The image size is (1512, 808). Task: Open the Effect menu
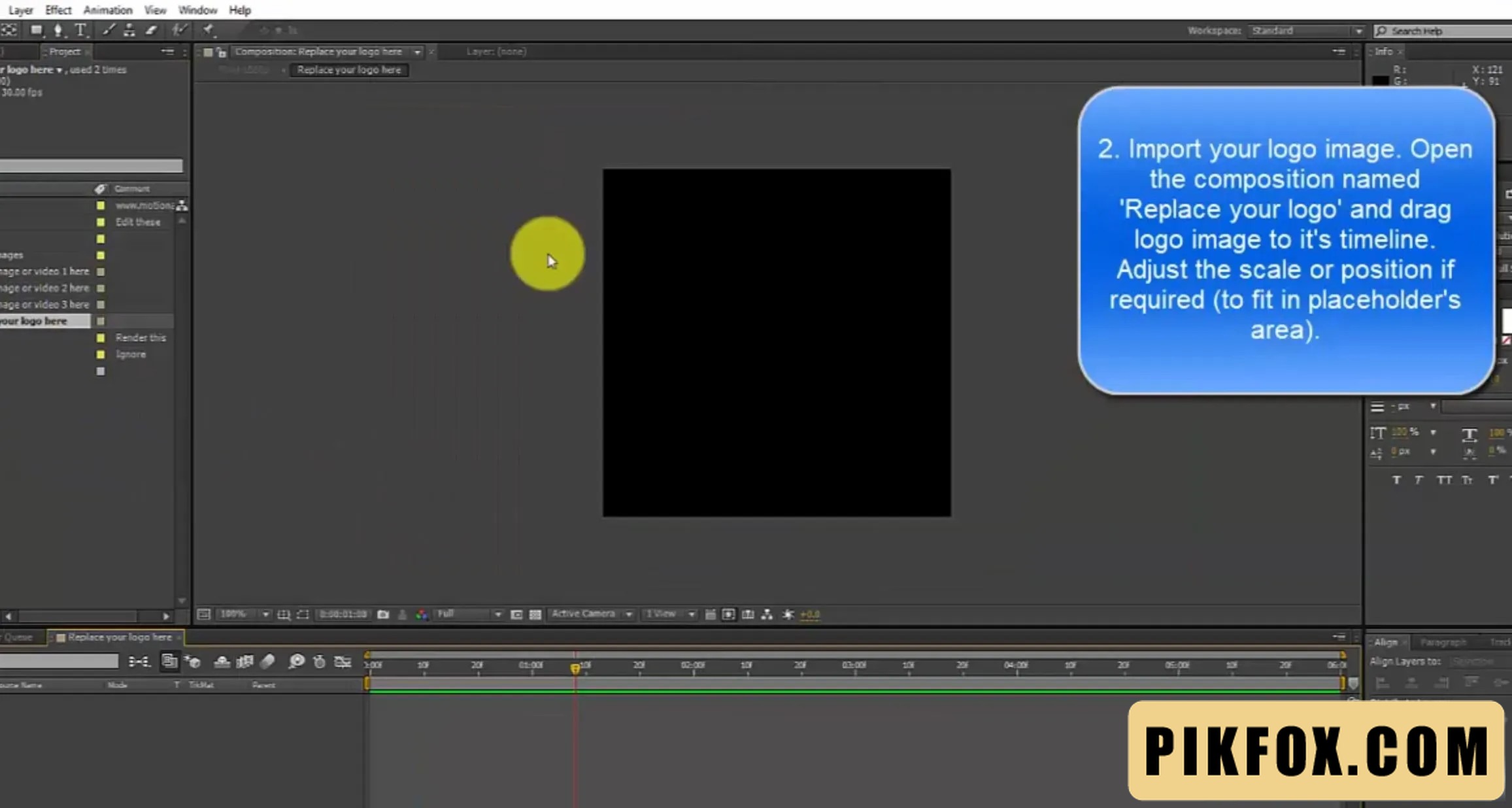click(x=58, y=10)
